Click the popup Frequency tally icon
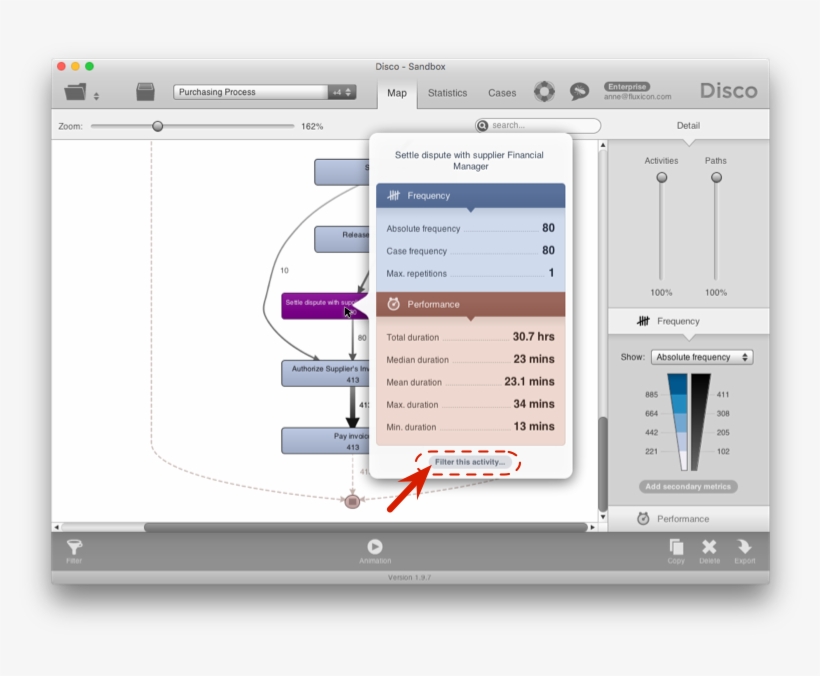This screenshot has height=676, width=820. point(393,196)
